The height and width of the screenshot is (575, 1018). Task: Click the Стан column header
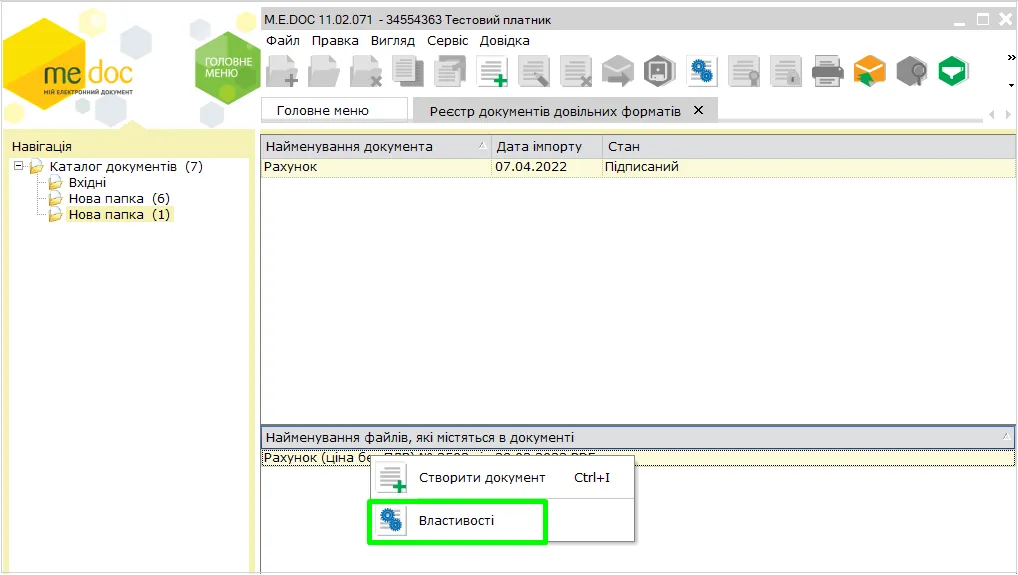(x=809, y=147)
